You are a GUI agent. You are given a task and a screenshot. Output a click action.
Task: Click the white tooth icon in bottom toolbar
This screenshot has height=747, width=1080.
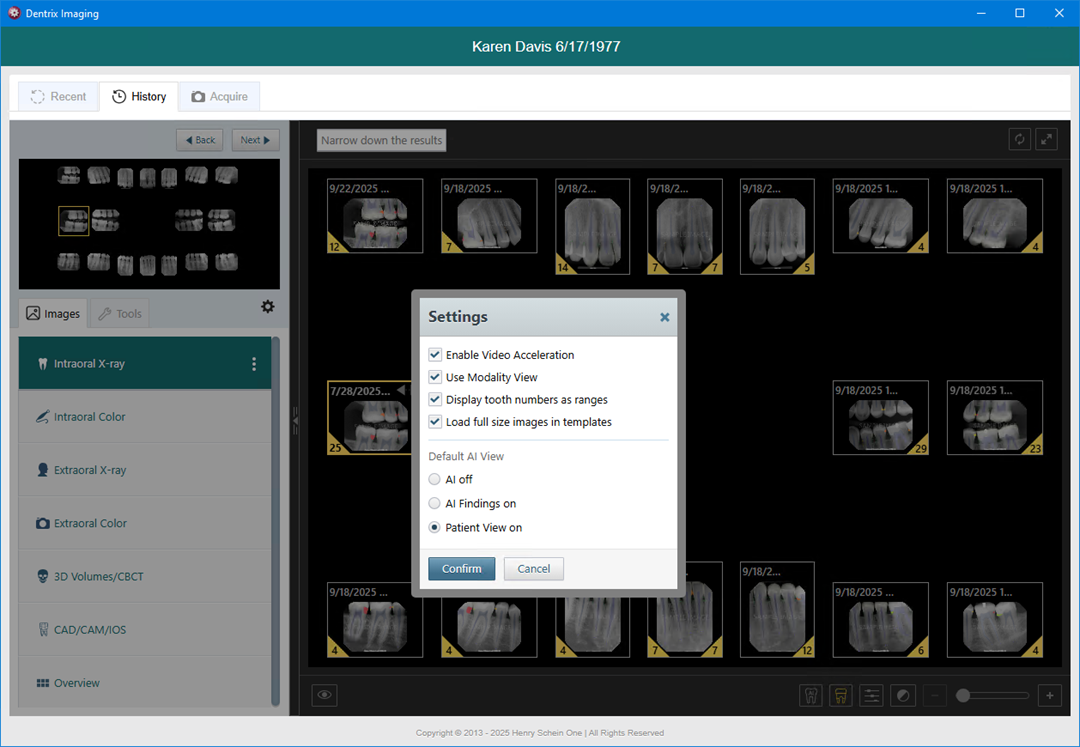point(811,695)
